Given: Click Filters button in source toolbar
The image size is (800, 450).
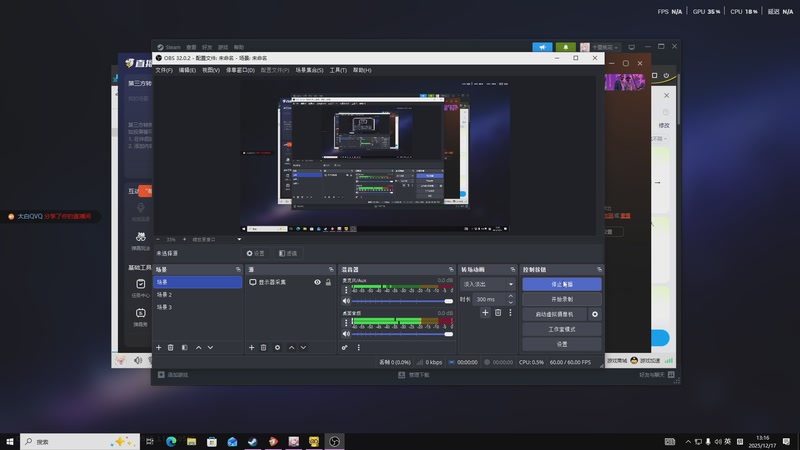Looking at the screenshot, I should [x=288, y=253].
